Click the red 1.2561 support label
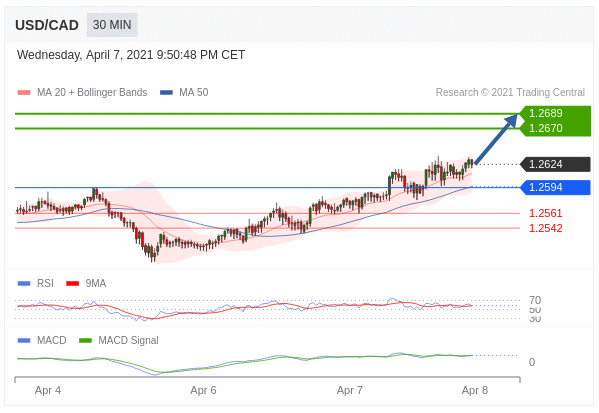 tap(546, 213)
